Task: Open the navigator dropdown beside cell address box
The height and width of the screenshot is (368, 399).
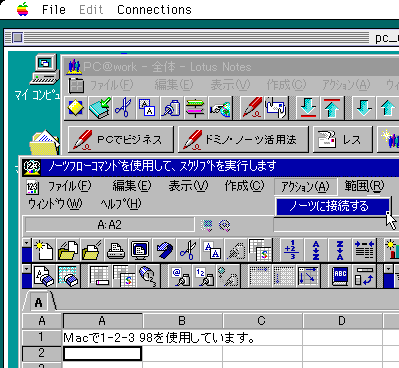Action: (207, 225)
